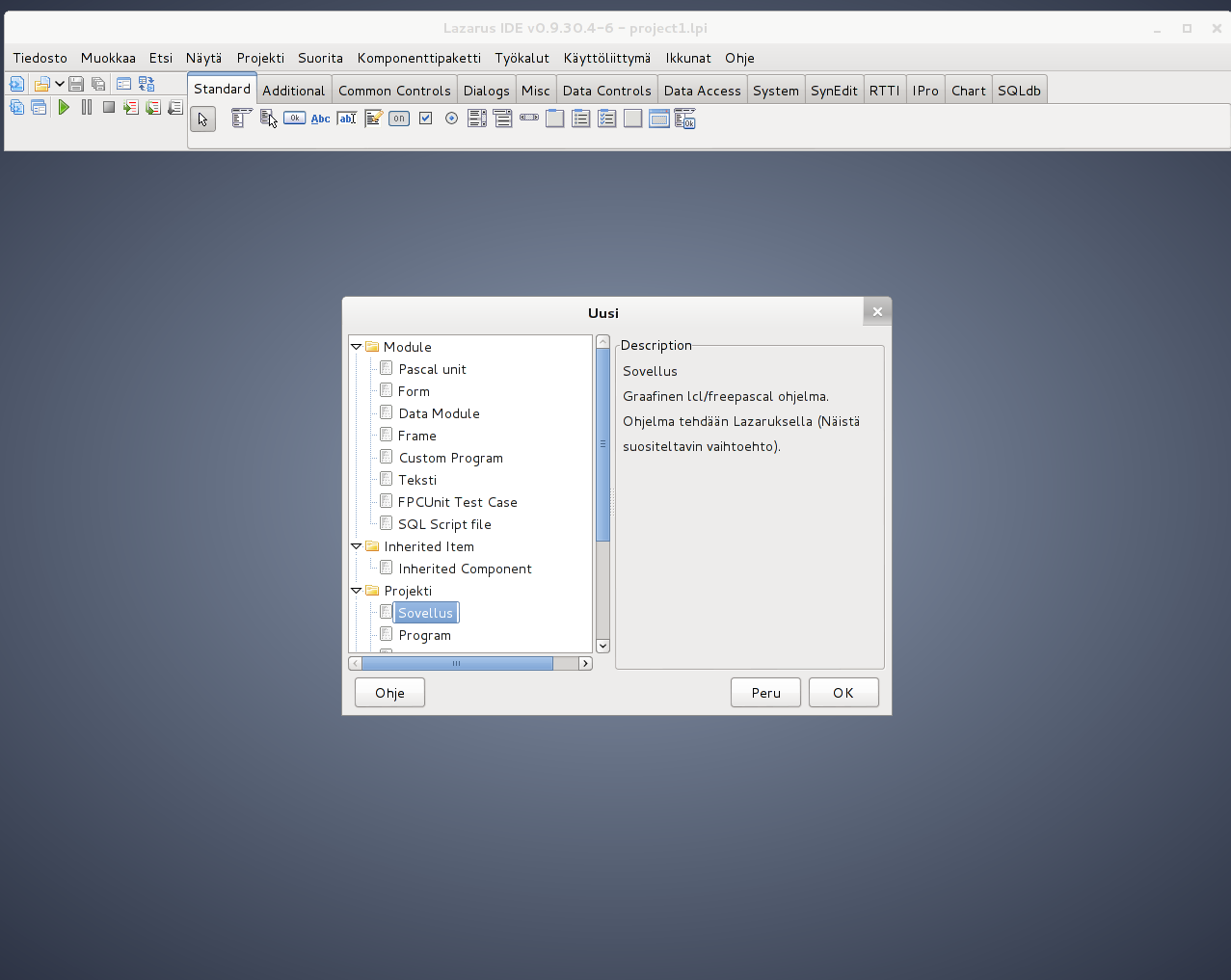Select the TPanel component icon

633,119
